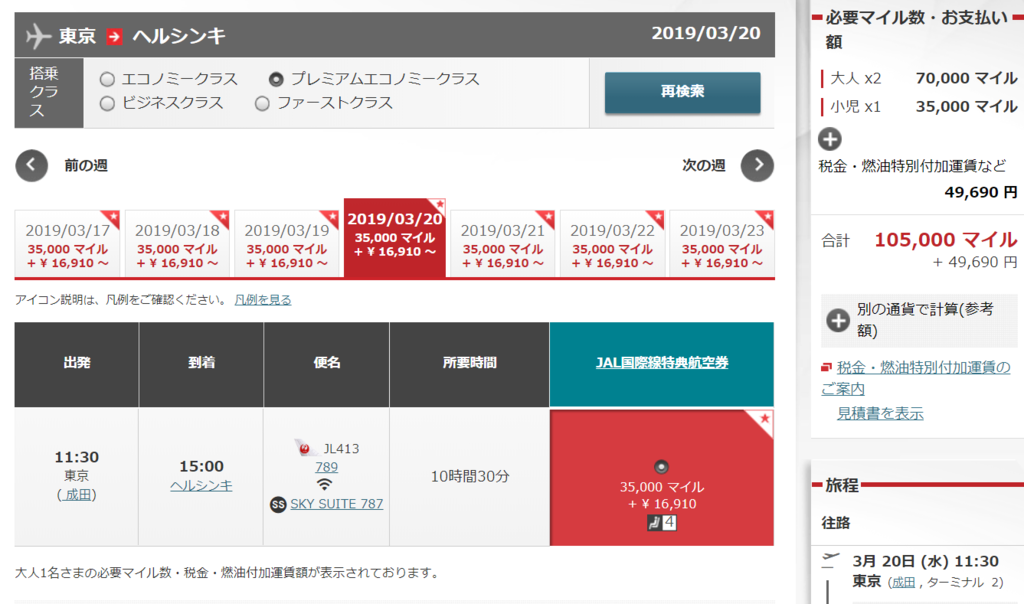This screenshot has width=1024, height=604.
Task: Click the 11:30 departure time
Action: click(x=76, y=457)
